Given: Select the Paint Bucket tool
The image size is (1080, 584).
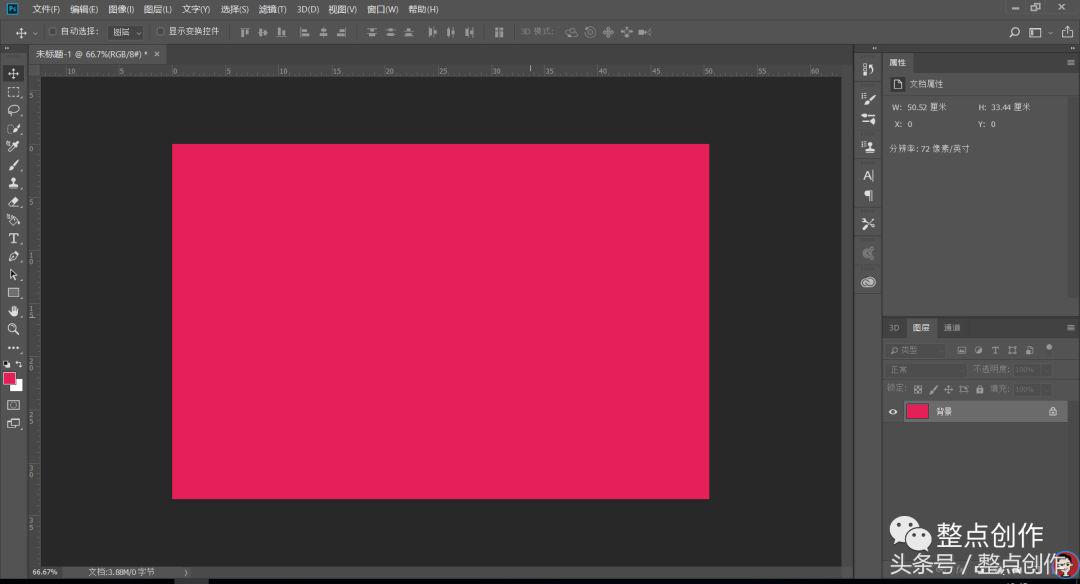Looking at the screenshot, I should [x=13, y=220].
